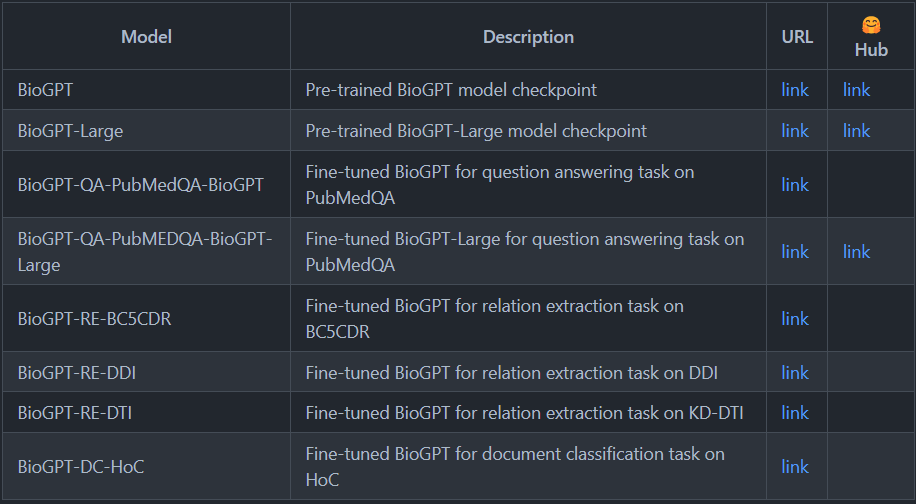Image resolution: width=916 pixels, height=504 pixels.
Task: Click the BioGPT-DC-HoC model name
Action: tap(81, 467)
